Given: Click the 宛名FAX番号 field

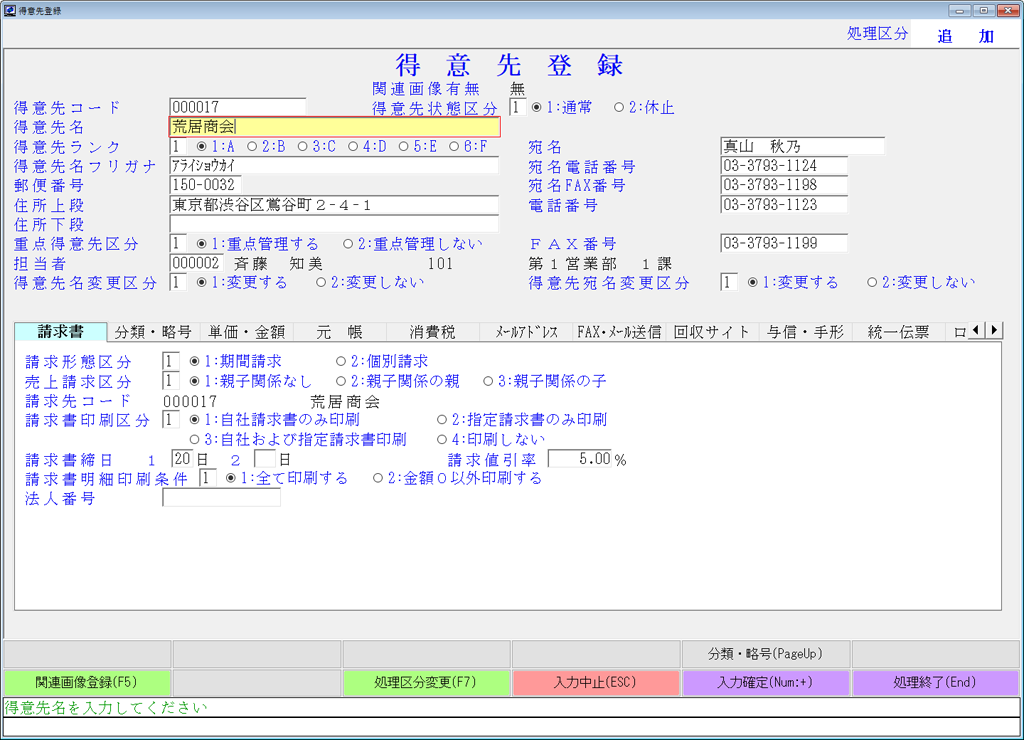Looking at the screenshot, I should [x=784, y=185].
